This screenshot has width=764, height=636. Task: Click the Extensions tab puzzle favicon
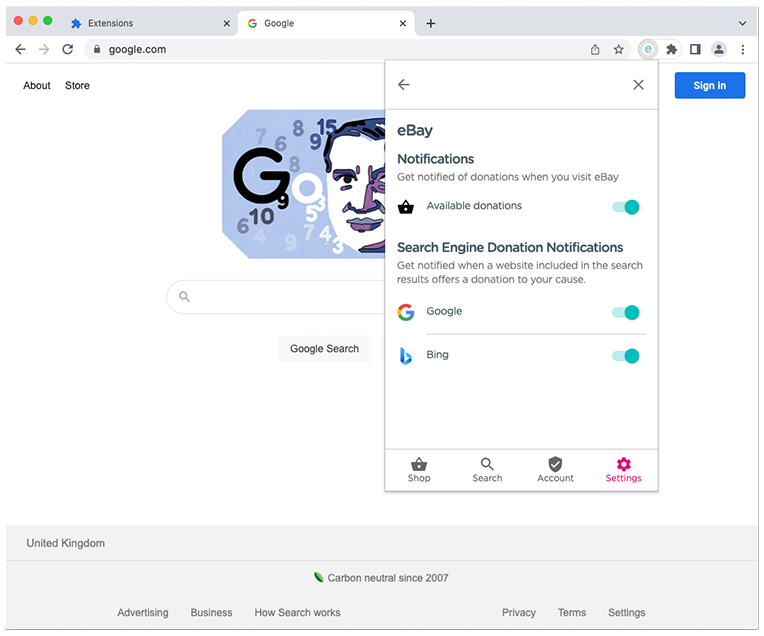pos(76,23)
